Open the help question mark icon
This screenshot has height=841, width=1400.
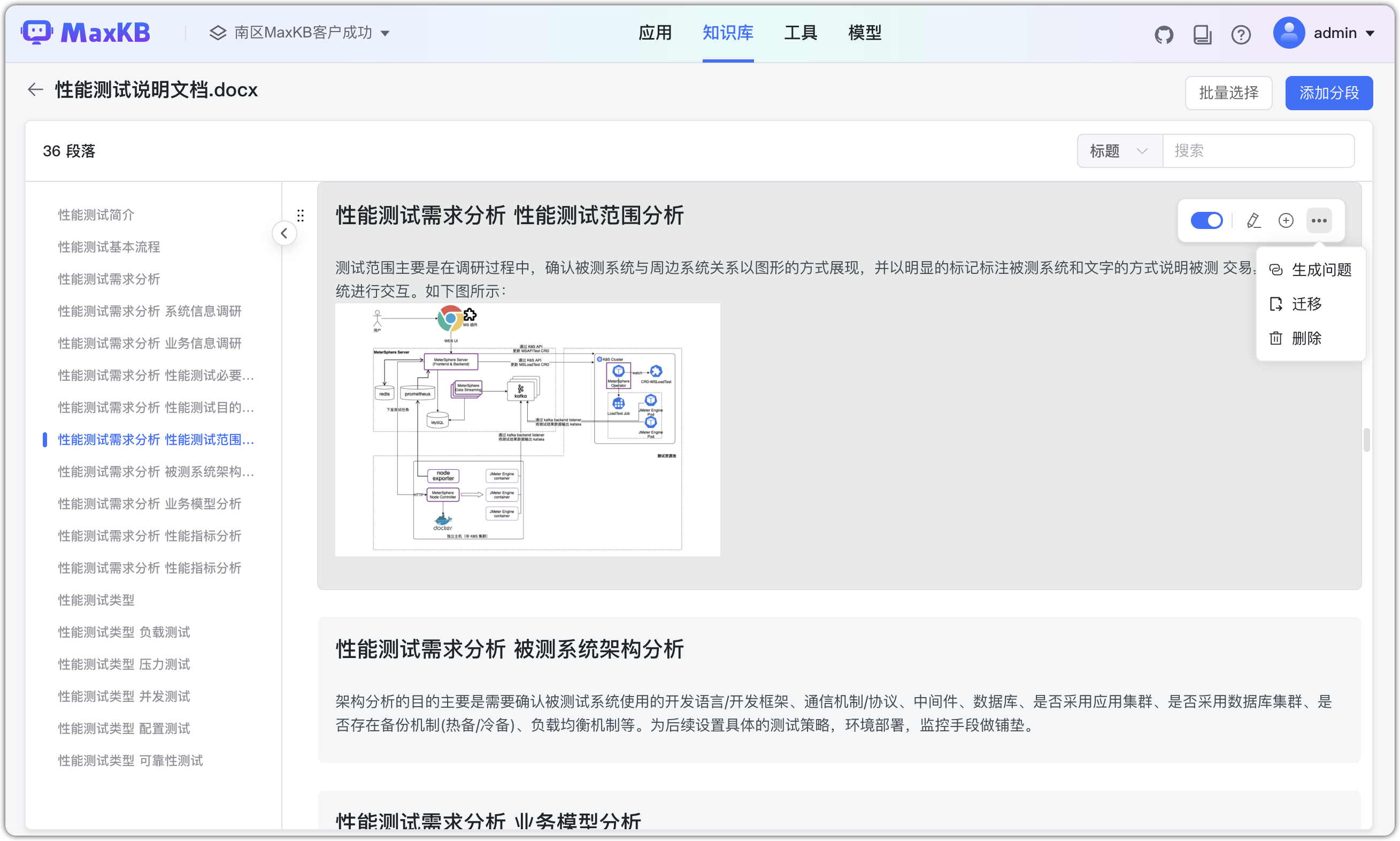point(1241,34)
